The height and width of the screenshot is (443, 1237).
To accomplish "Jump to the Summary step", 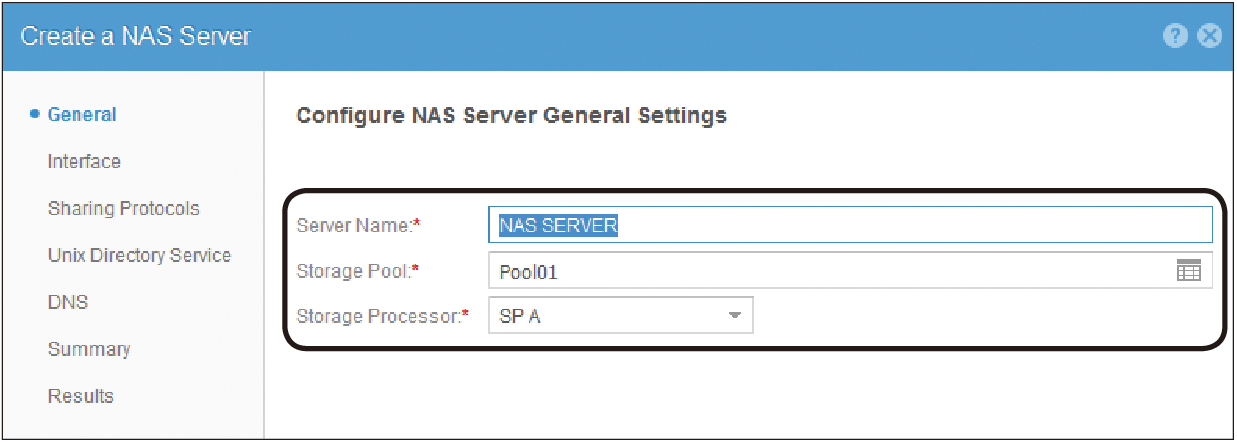I will click(x=89, y=349).
